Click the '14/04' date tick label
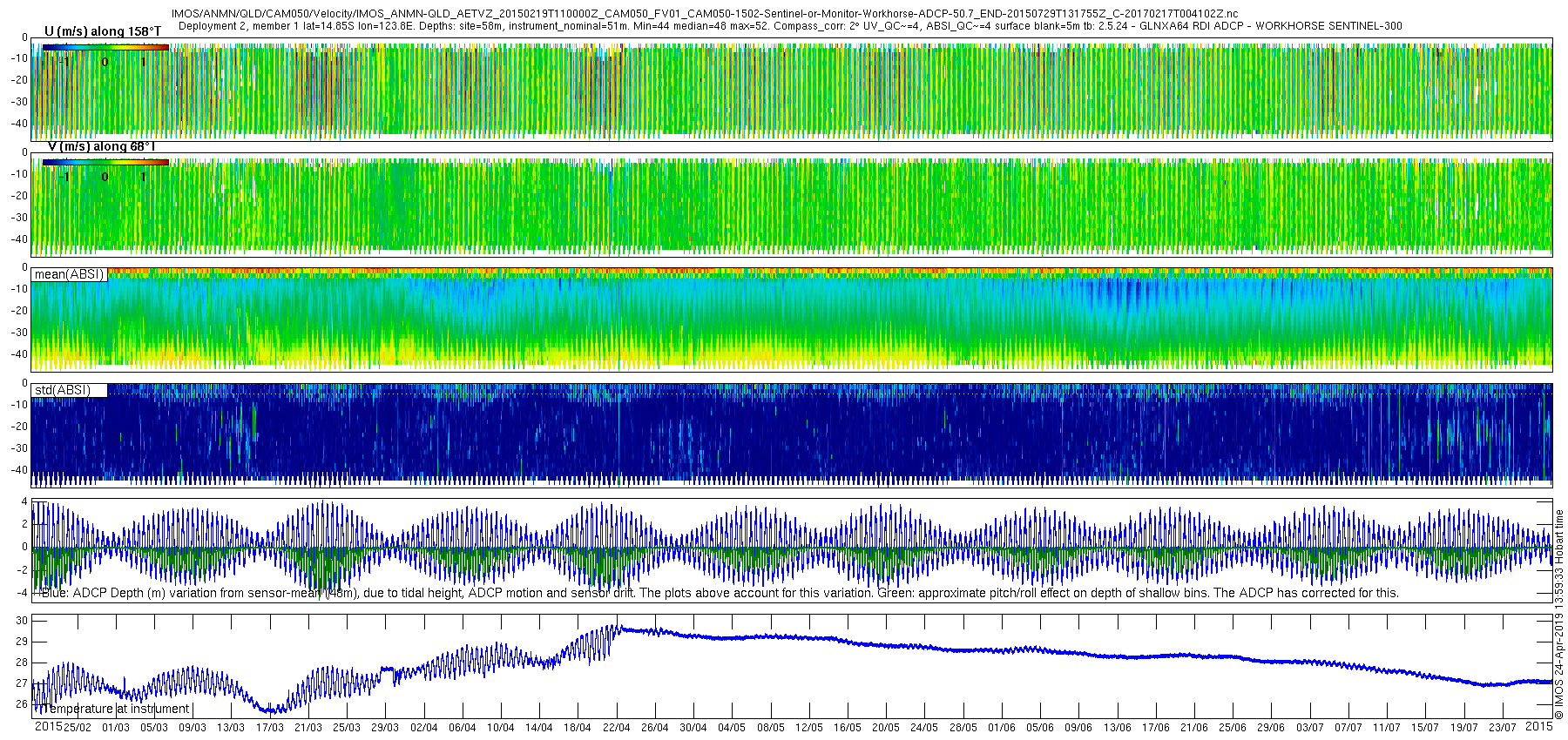1568x740 pixels. click(539, 727)
